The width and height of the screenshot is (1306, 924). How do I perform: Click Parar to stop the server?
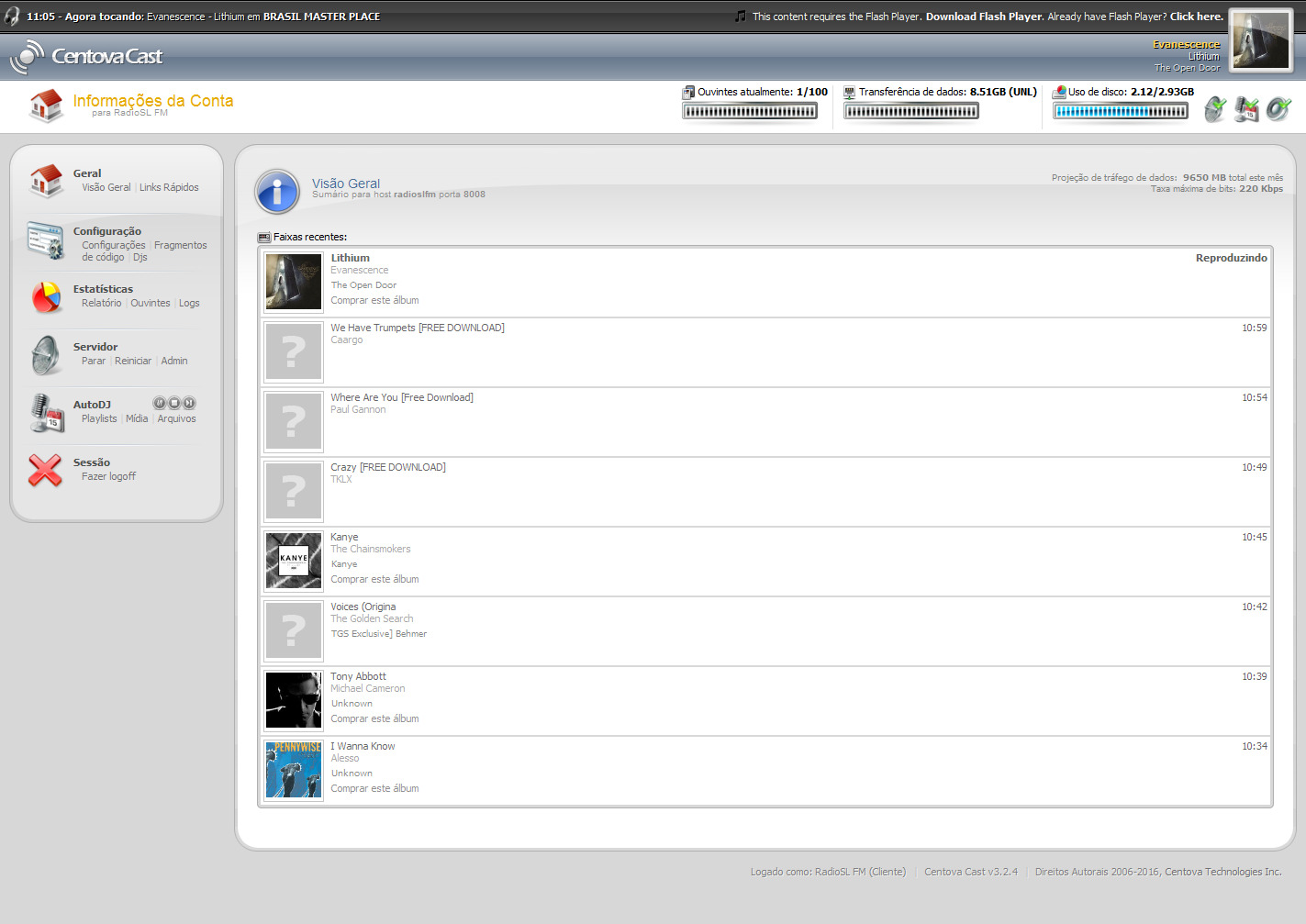coord(94,361)
